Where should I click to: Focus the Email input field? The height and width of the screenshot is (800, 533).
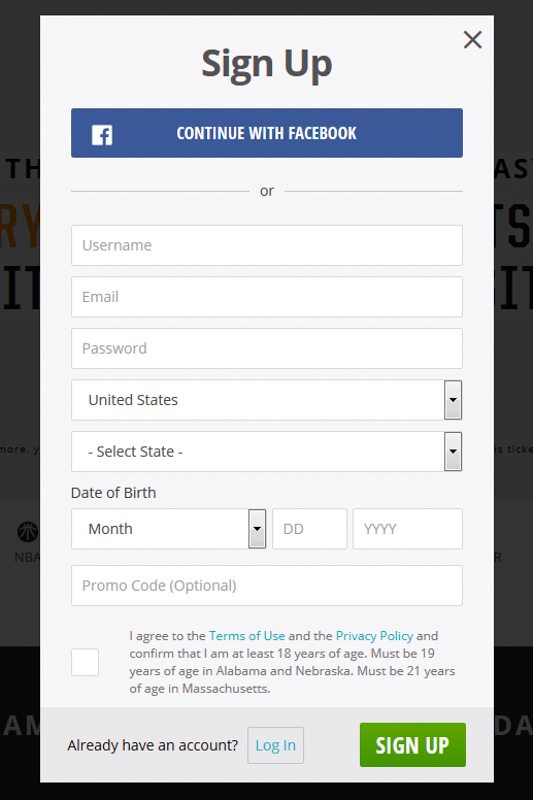(x=267, y=297)
